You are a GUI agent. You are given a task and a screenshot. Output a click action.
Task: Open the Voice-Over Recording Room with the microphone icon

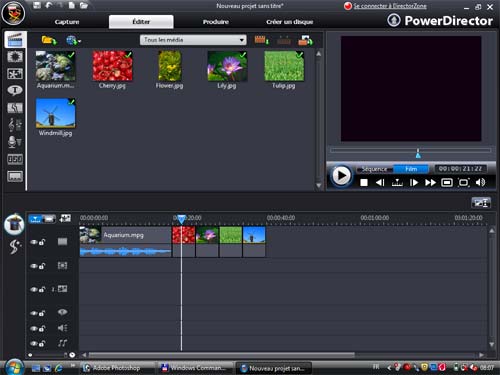coord(15,142)
